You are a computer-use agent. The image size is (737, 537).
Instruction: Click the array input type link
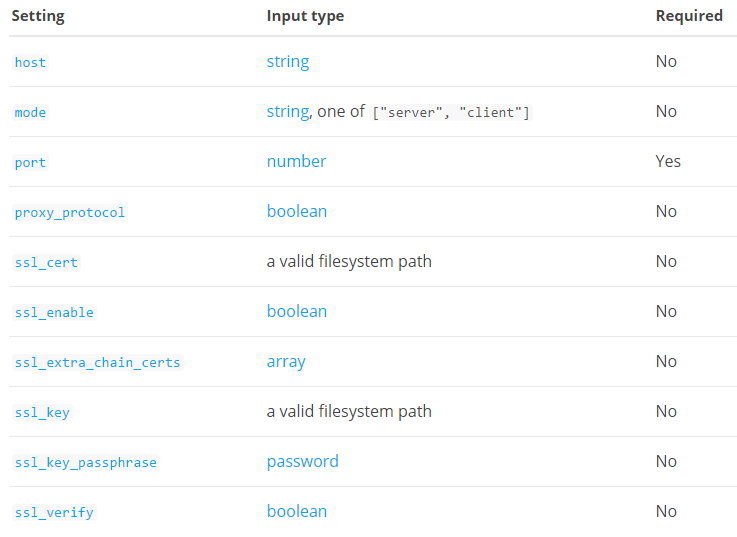click(286, 361)
